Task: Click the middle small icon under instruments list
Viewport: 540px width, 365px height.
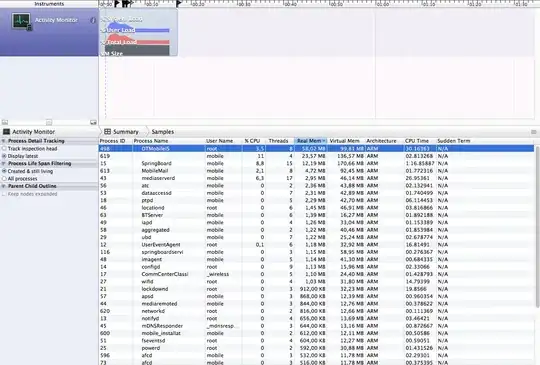Action: click(x=49, y=122)
